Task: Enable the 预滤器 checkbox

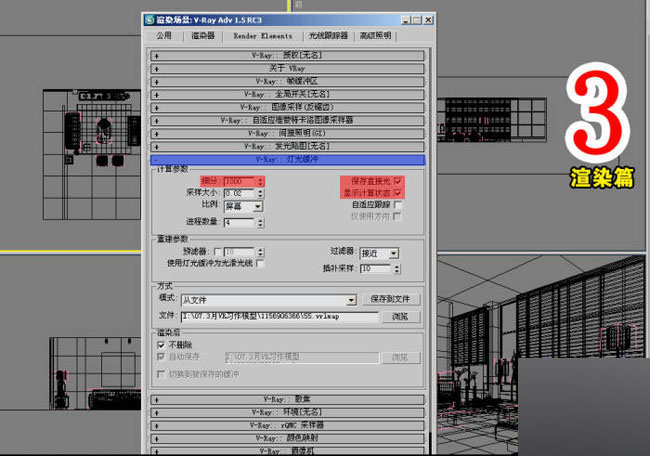Action: click(x=217, y=252)
